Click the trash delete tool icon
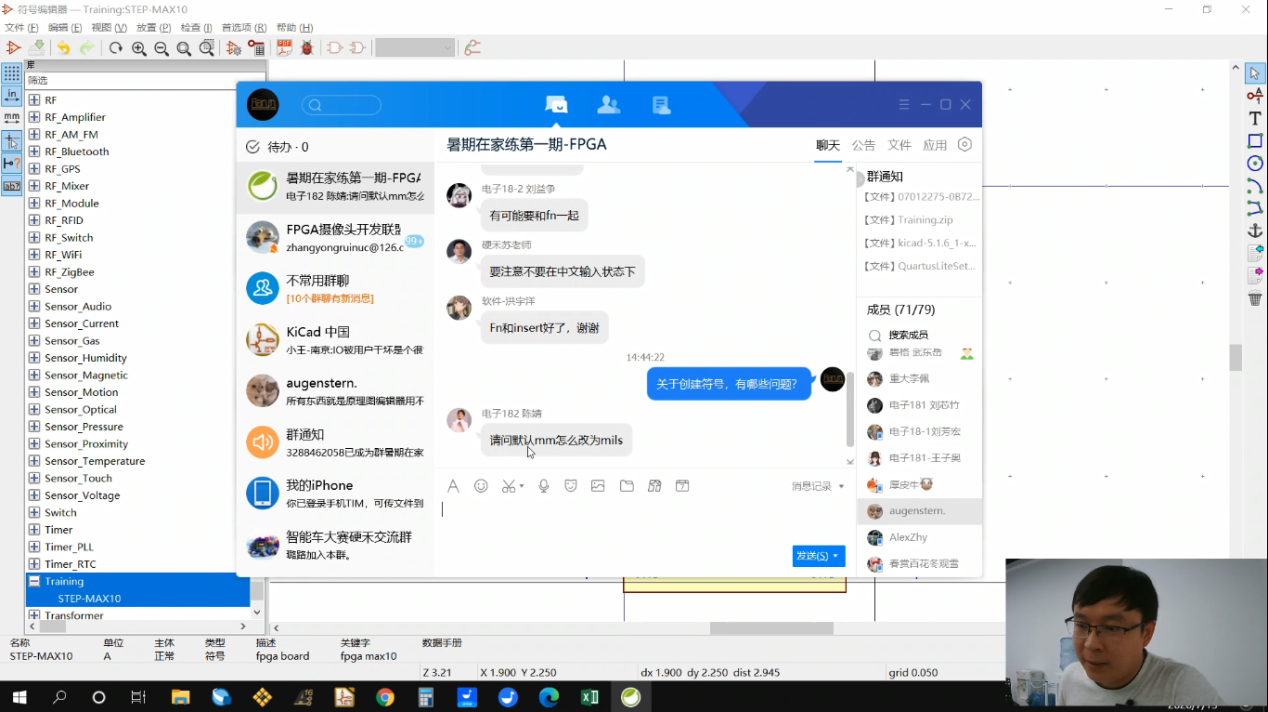The height and width of the screenshot is (712, 1268). (x=1255, y=298)
